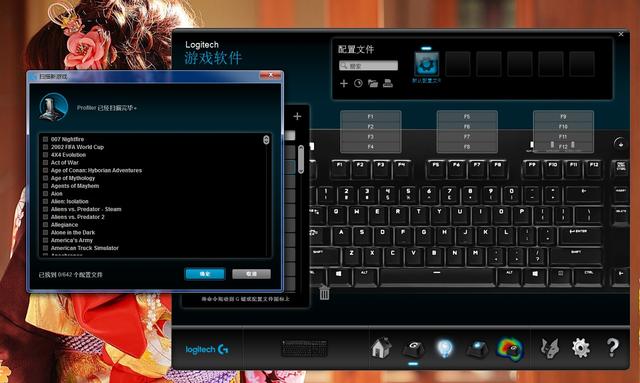The height and width of the screenshot is (383, 640).
Task: Click the clock scan icon under profiles
Action: point(358,83)
